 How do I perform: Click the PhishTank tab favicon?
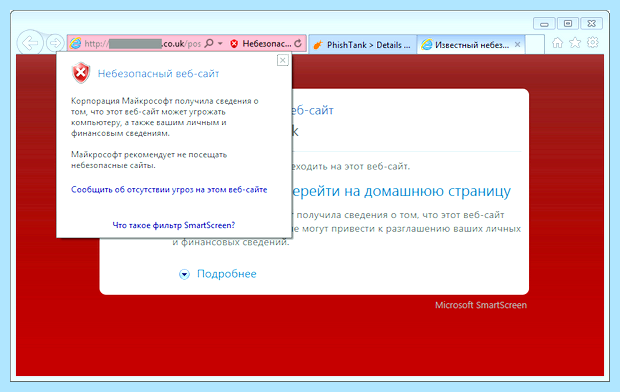(x=318, y=45)
